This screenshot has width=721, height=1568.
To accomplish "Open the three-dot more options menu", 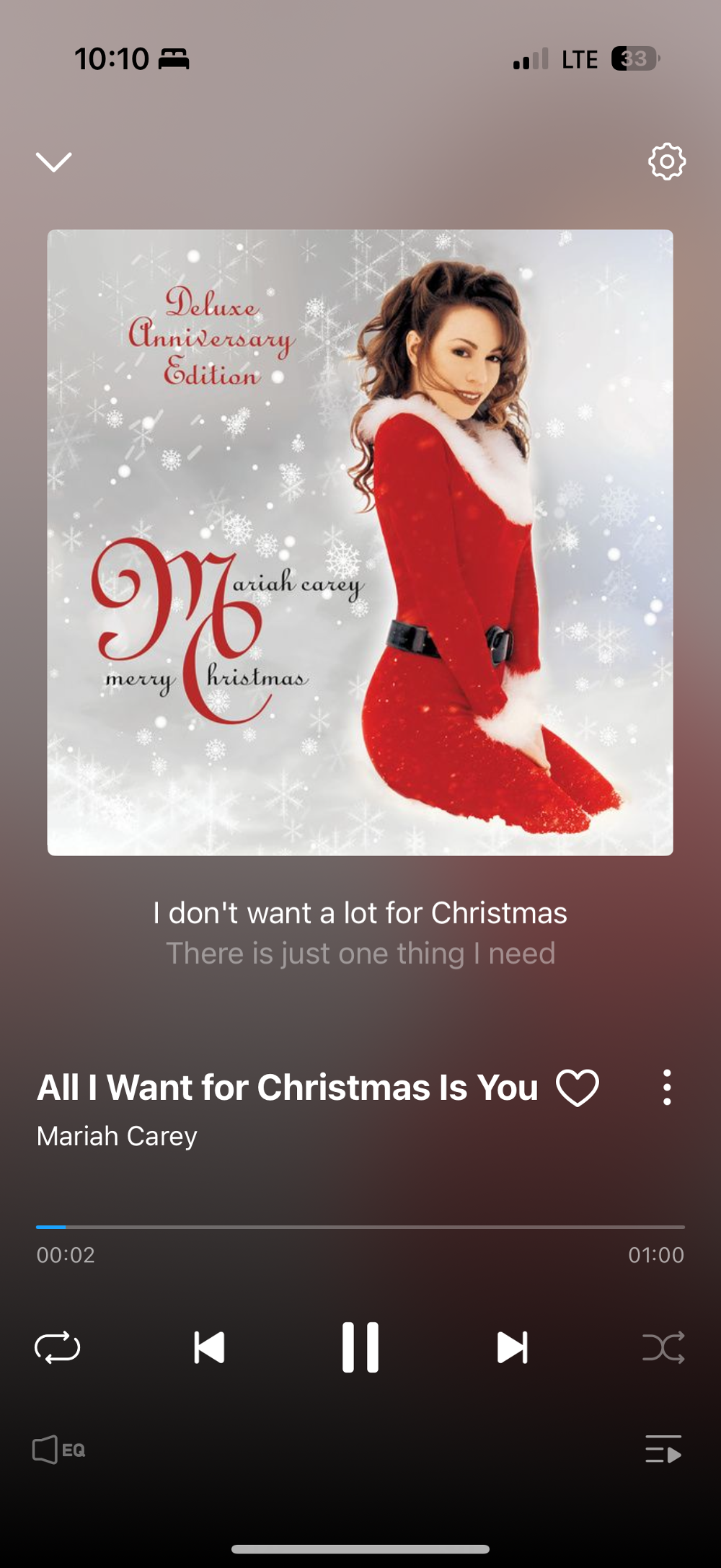I will point(667,1088).
